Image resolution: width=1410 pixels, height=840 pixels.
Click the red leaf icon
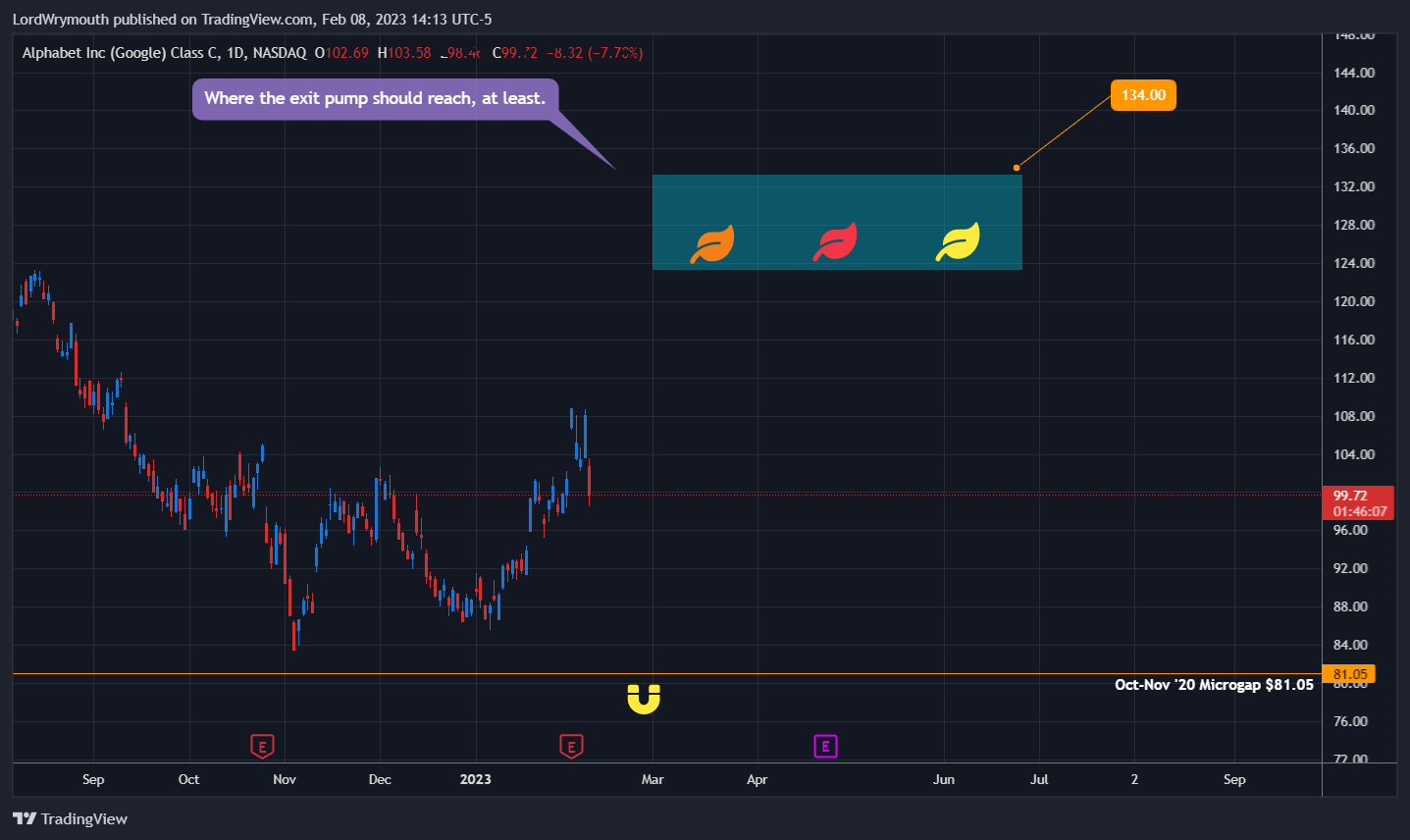point(835,242)
